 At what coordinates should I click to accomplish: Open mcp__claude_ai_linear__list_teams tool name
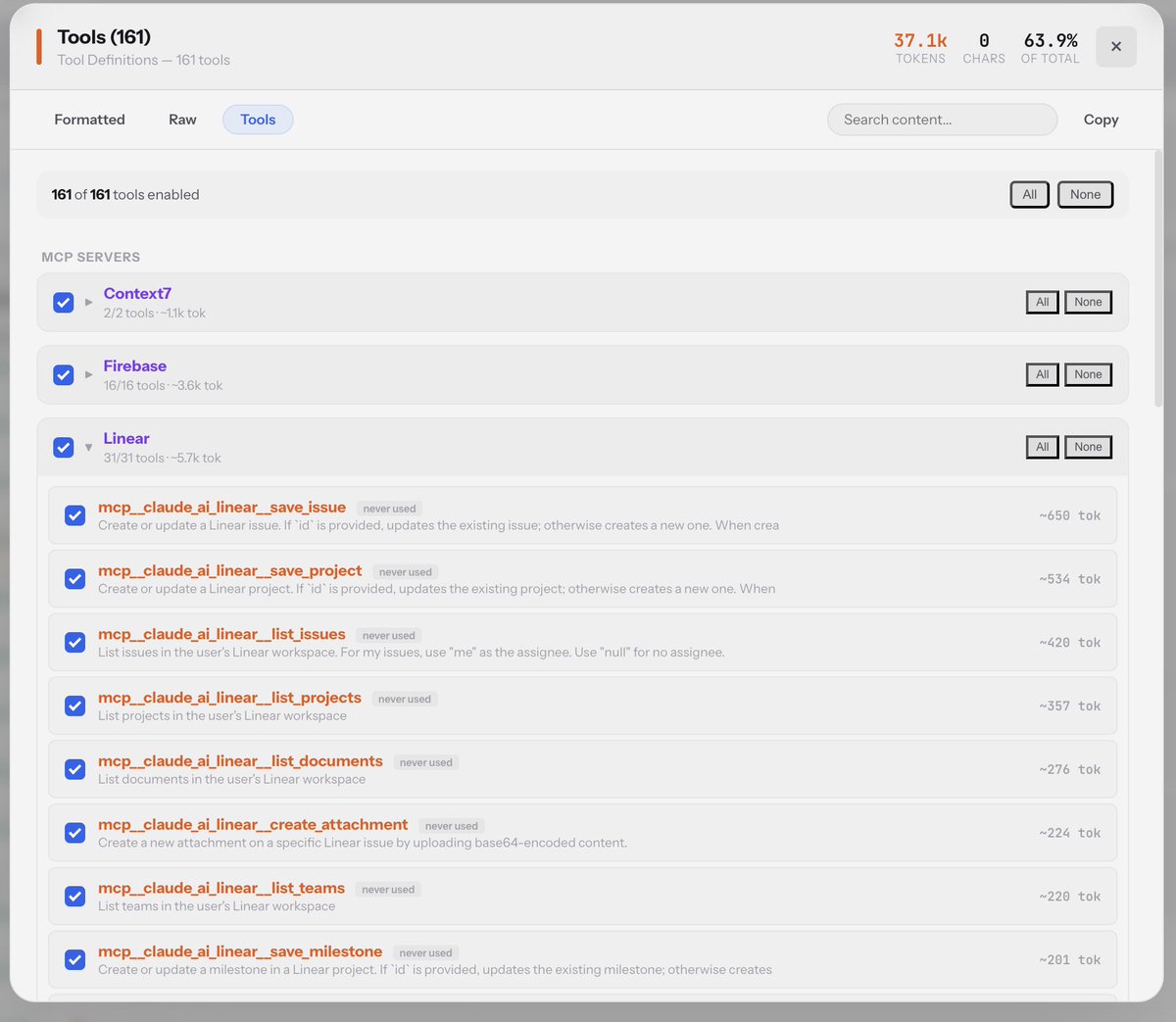pos(221,888)
